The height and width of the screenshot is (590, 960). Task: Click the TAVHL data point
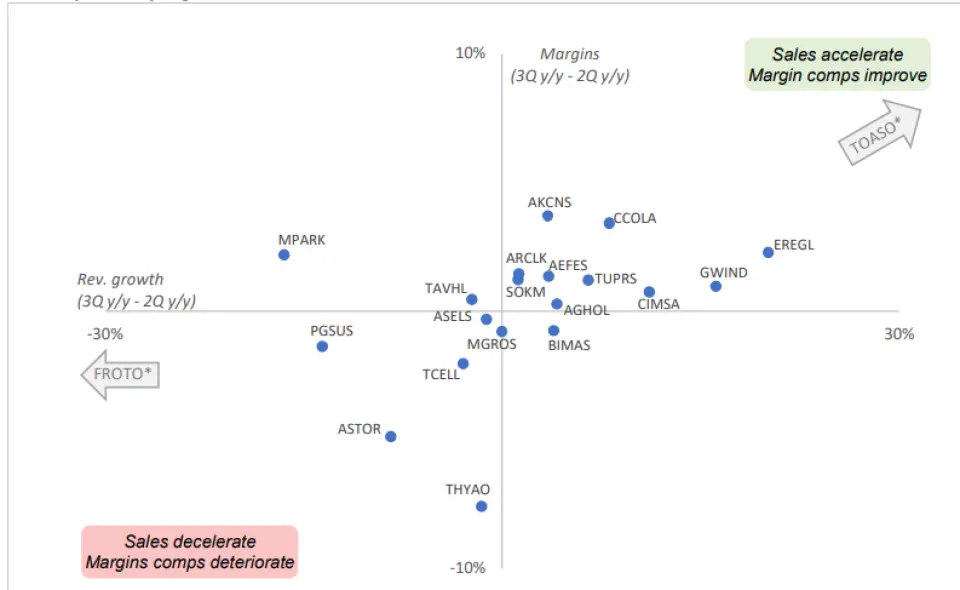click(x=472, y=299)
